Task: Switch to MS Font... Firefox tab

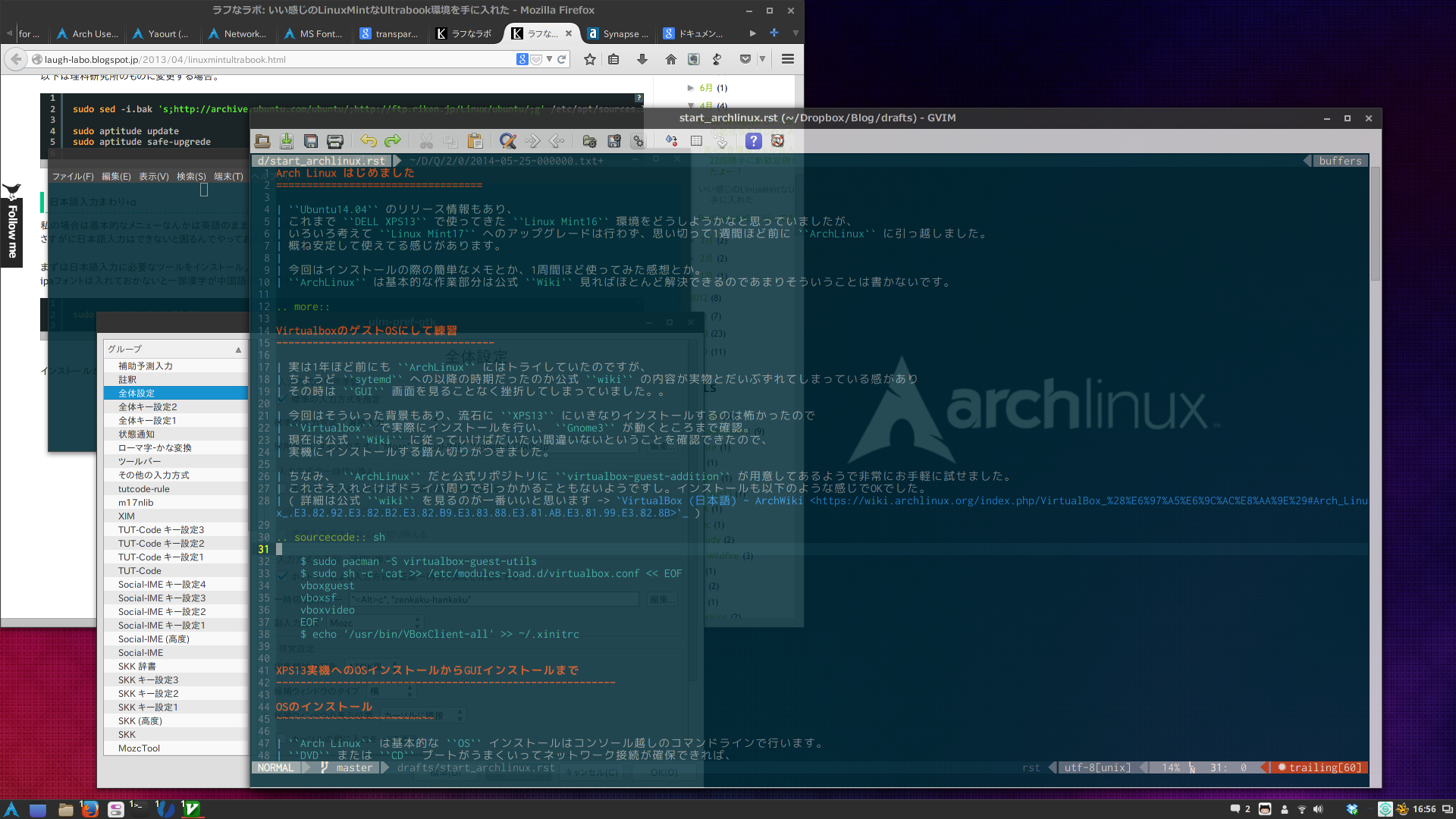Action: point(315,33)
